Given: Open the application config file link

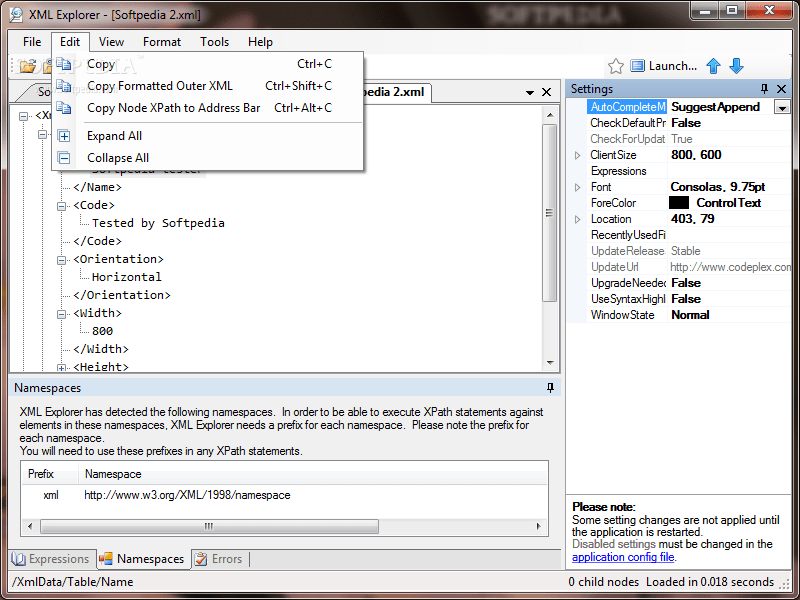Looking at the screenshot, I should [622, 557].
